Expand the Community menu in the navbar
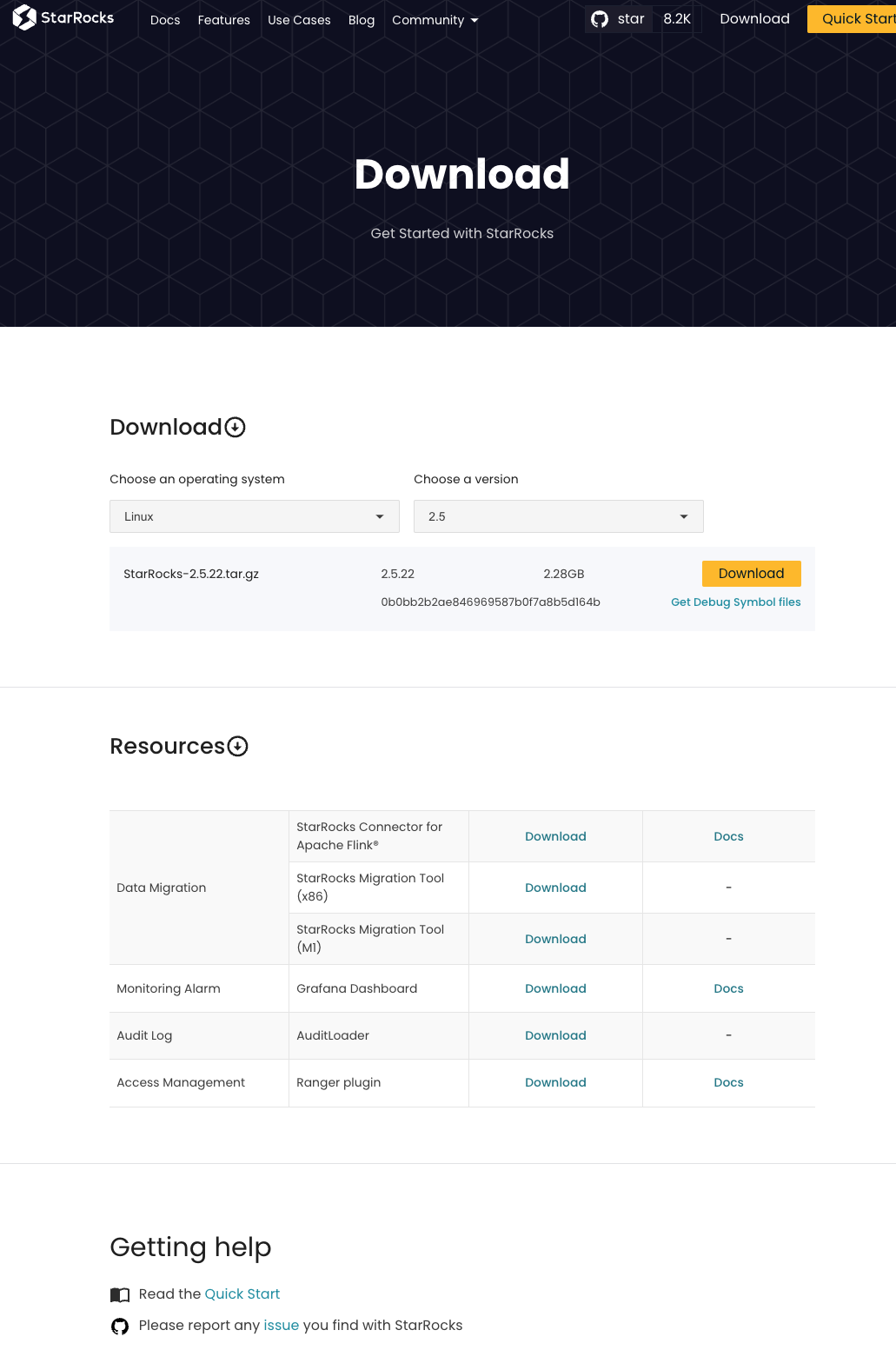 435,20
